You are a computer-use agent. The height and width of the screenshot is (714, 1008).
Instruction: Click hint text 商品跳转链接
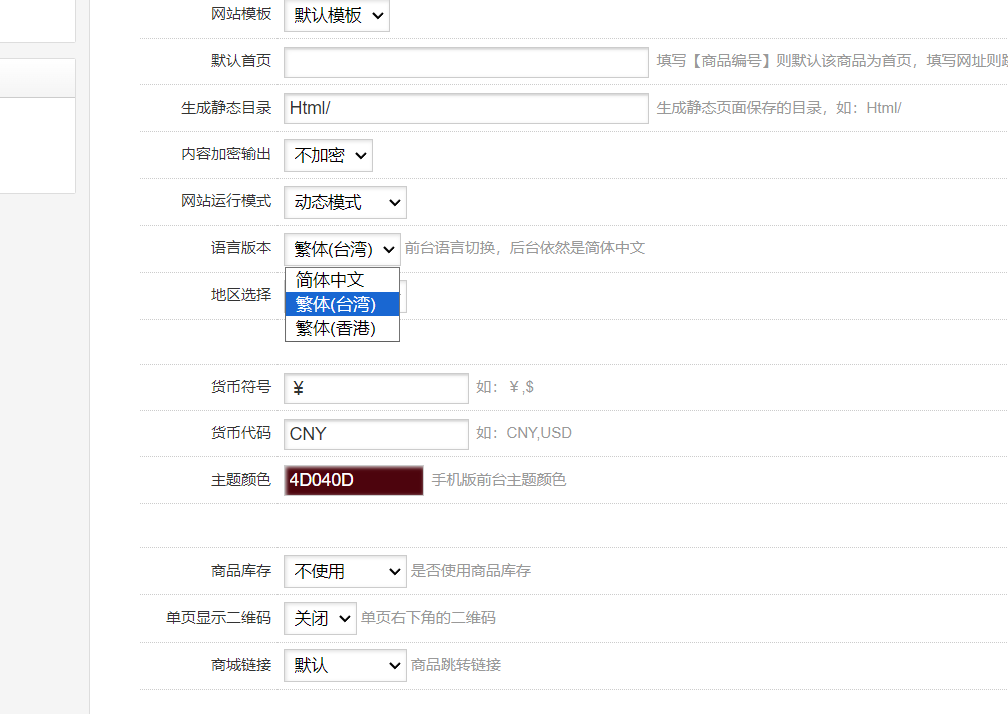click(x=456, y=665)
